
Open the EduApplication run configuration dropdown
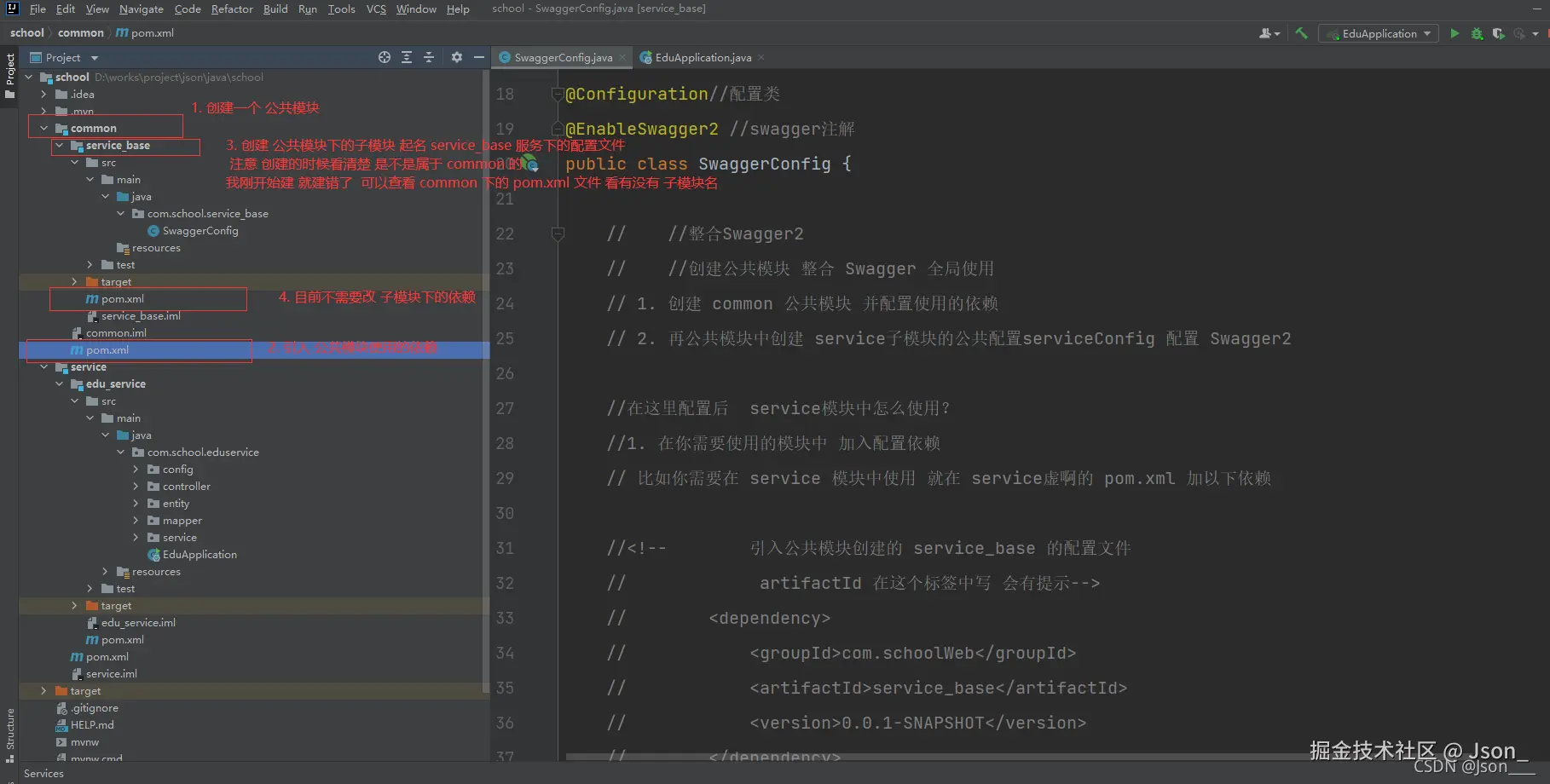1379,33
